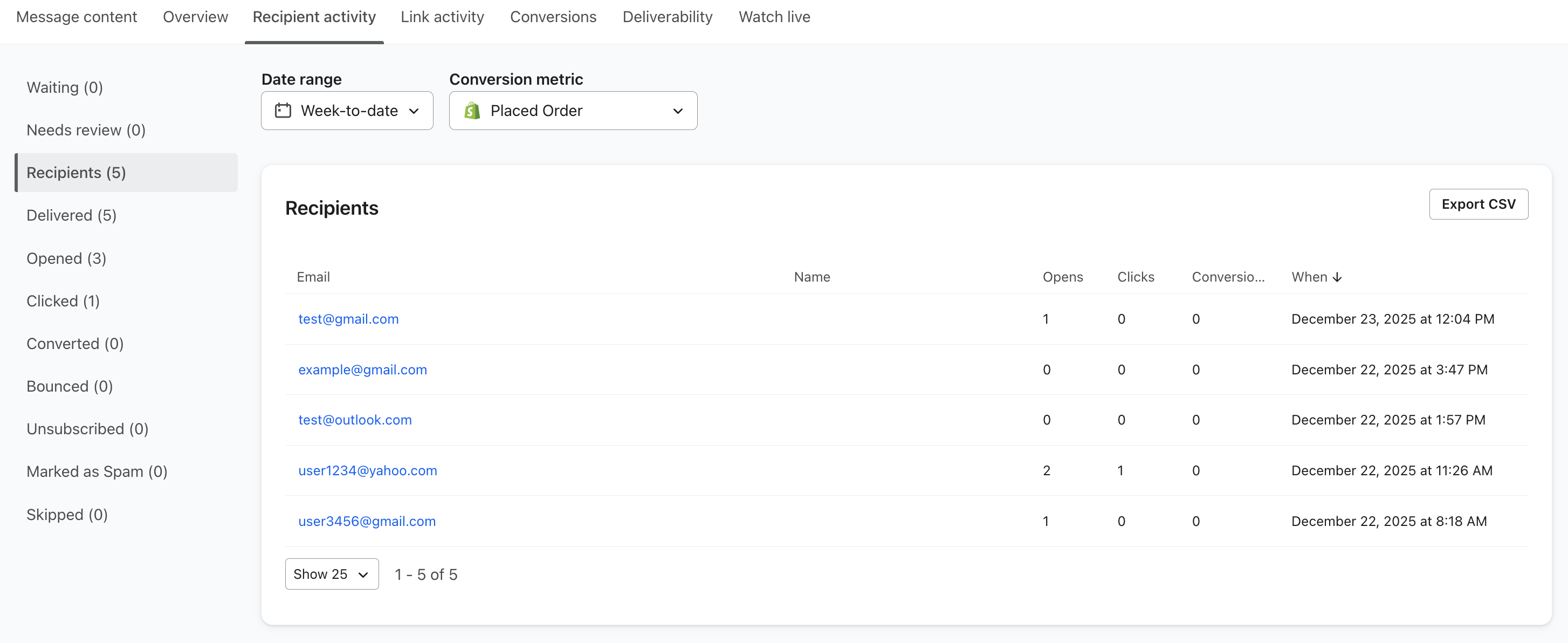Open the example@gmail.com profile link
This screenshot has height=643, width=1568.
[362, 370]
